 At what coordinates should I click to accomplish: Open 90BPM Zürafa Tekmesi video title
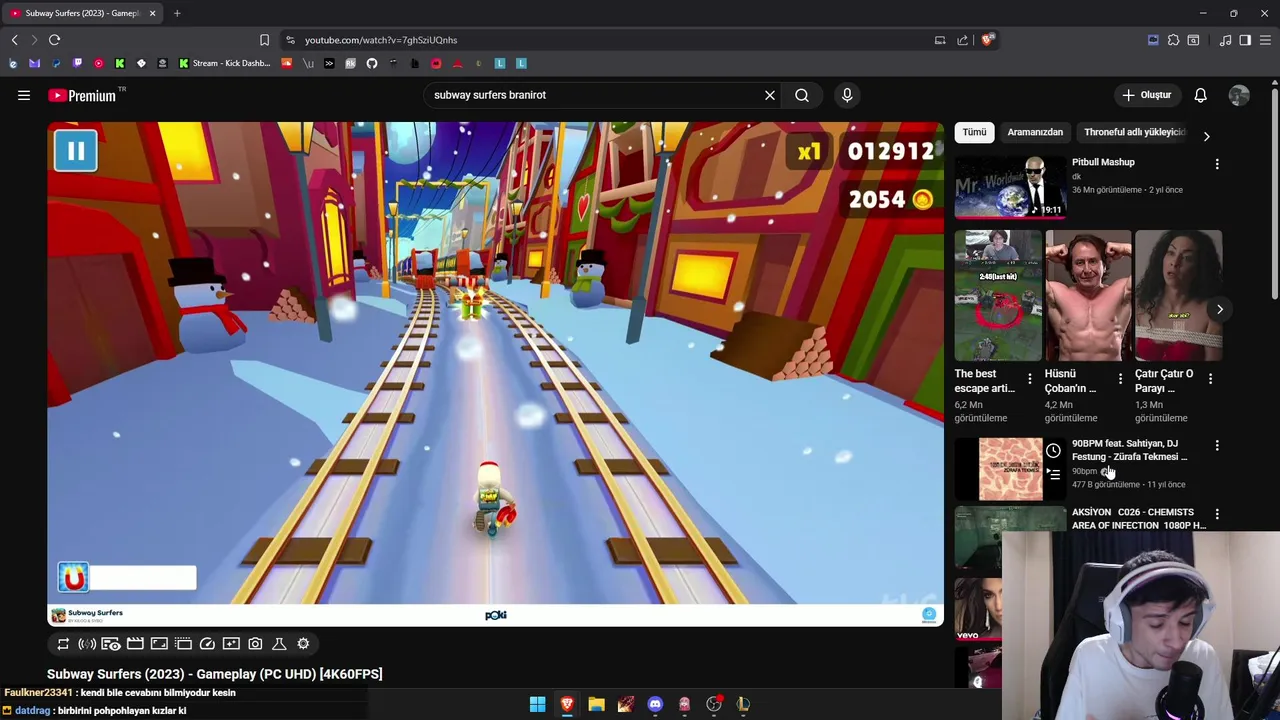tap(1130, 450)
